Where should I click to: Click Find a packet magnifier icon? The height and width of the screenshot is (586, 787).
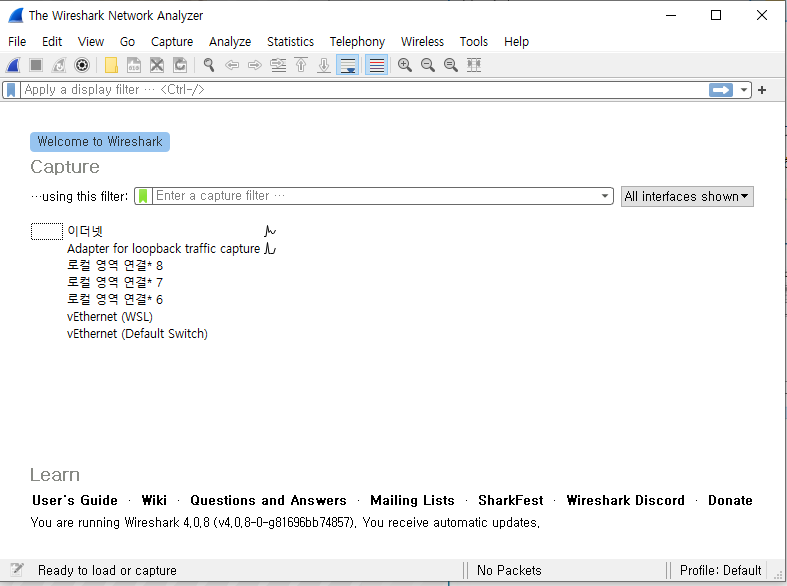tap(209, 65)
